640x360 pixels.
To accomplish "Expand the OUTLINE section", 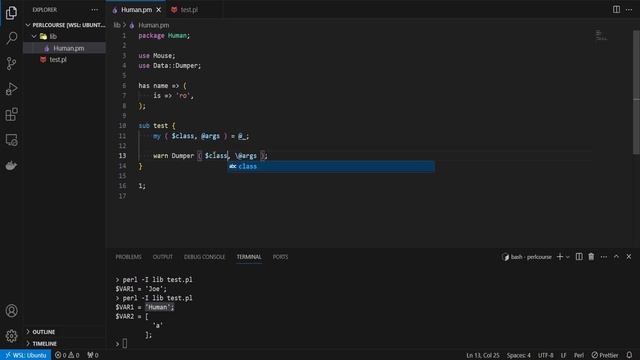I will coord(65,332).
